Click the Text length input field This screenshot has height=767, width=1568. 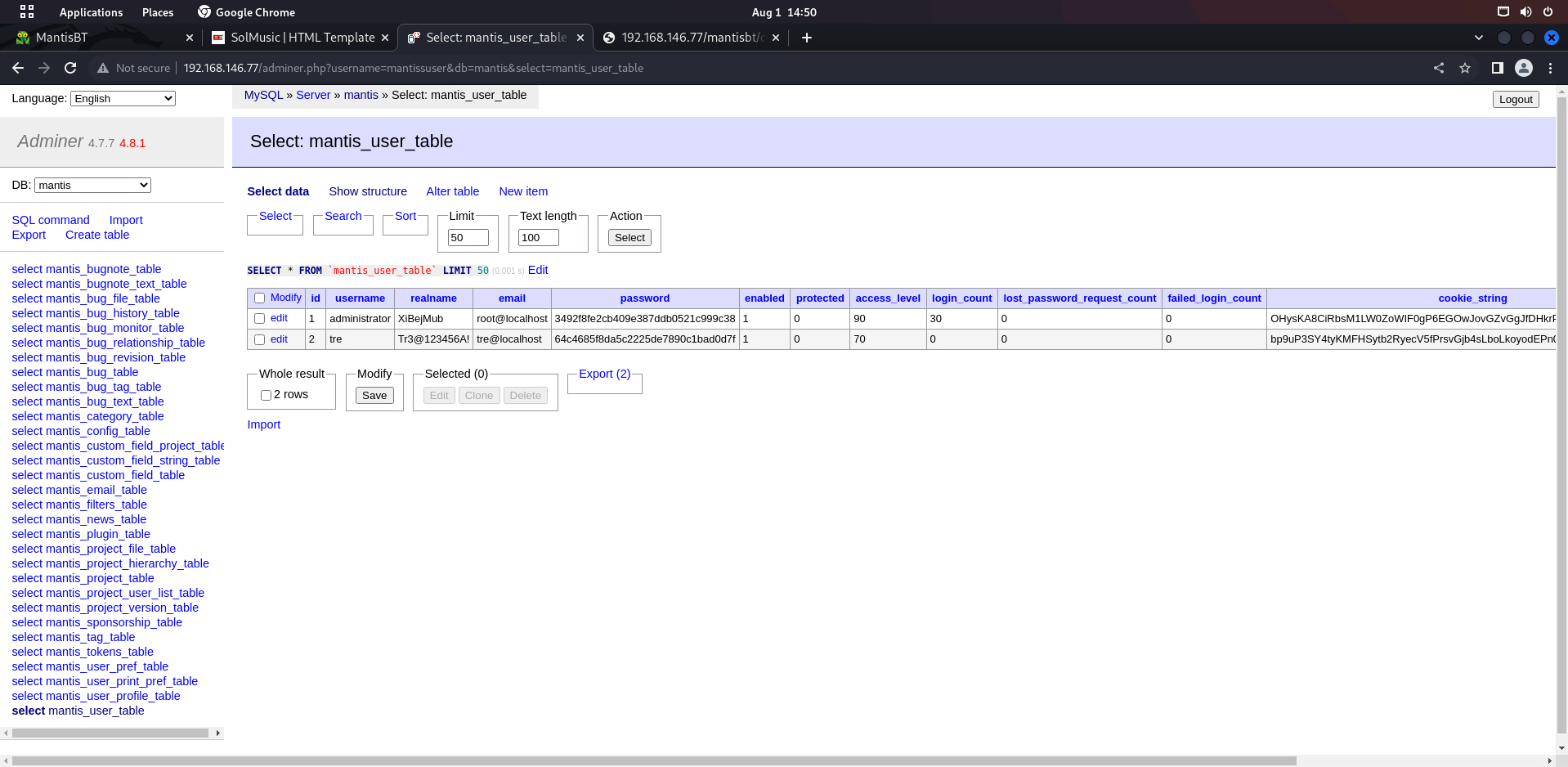539,237
